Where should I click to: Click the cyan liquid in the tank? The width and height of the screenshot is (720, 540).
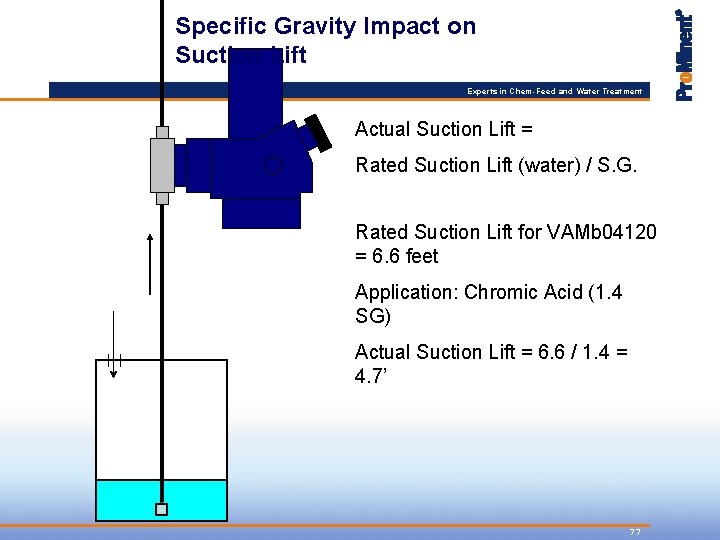pyautogui.click(x=161, y=500)
